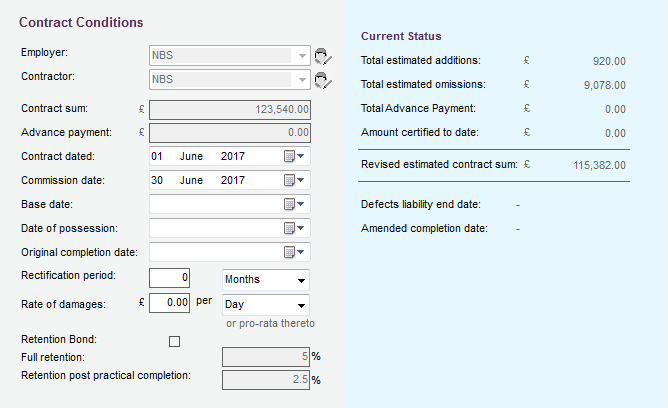Screen dimensions: 668x408
Task: Click the Contract sum field
Action: (x=230, y=110)
